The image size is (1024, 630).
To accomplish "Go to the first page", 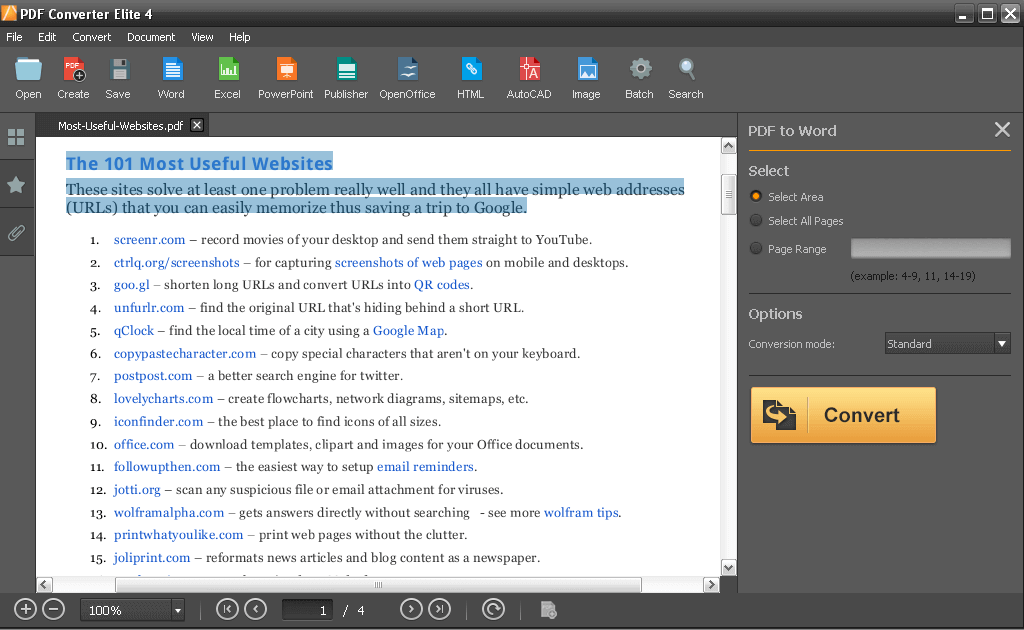I will [227, 610].
